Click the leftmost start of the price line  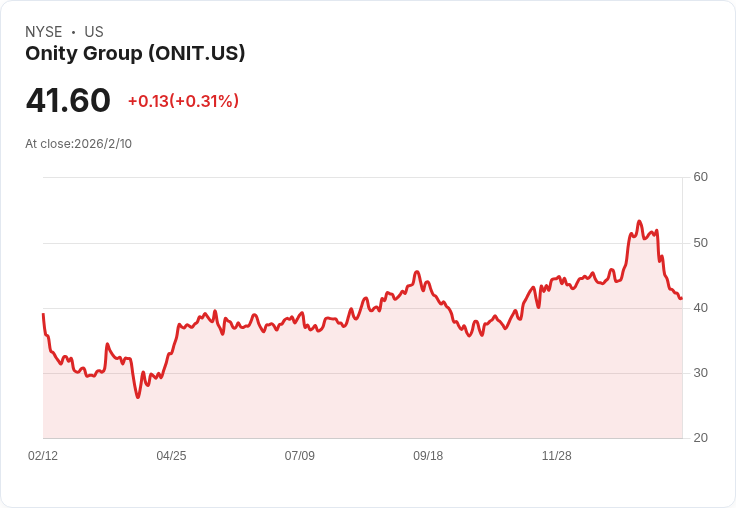click(43, 314)
